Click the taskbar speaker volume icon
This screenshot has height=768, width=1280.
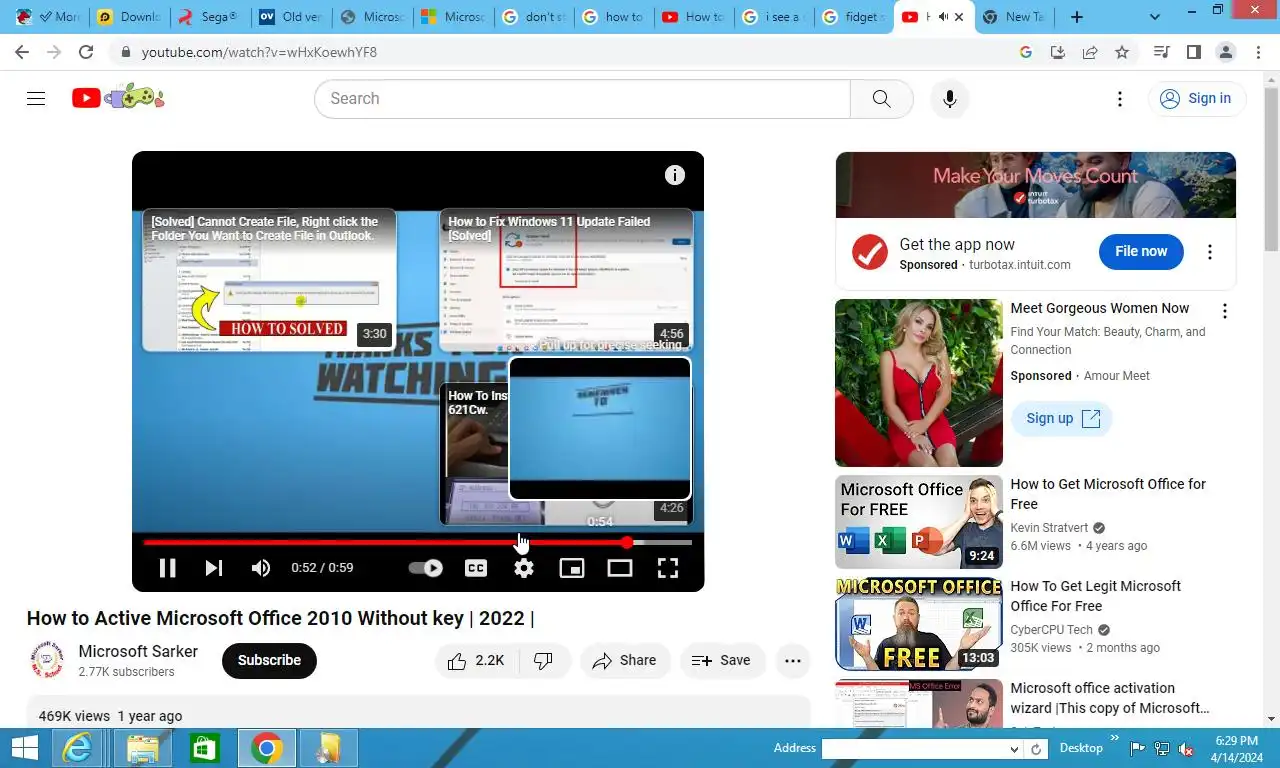point(1187,748)
